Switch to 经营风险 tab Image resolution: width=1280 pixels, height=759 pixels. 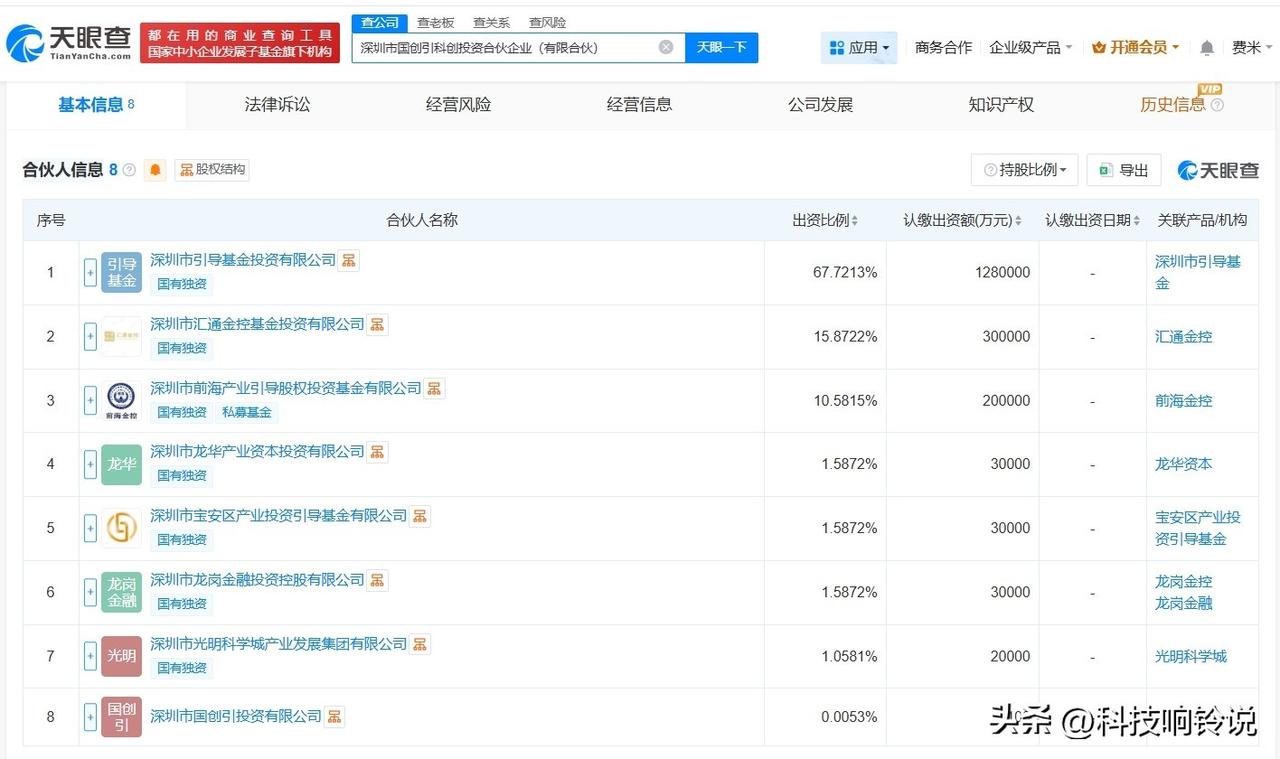tap(458, 104)
